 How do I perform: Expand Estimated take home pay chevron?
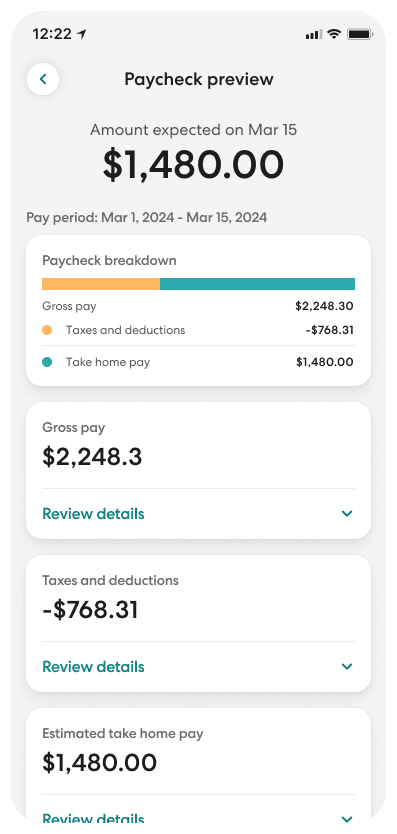(347, 819)
